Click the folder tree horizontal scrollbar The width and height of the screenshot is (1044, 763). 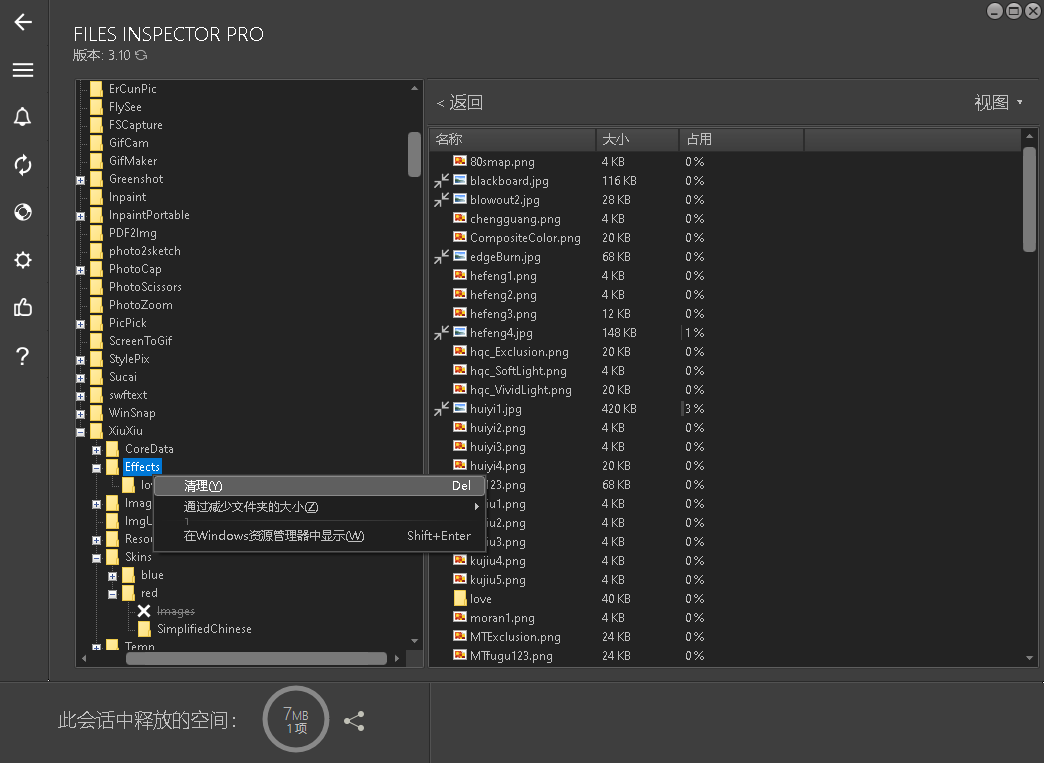(256, 658)
